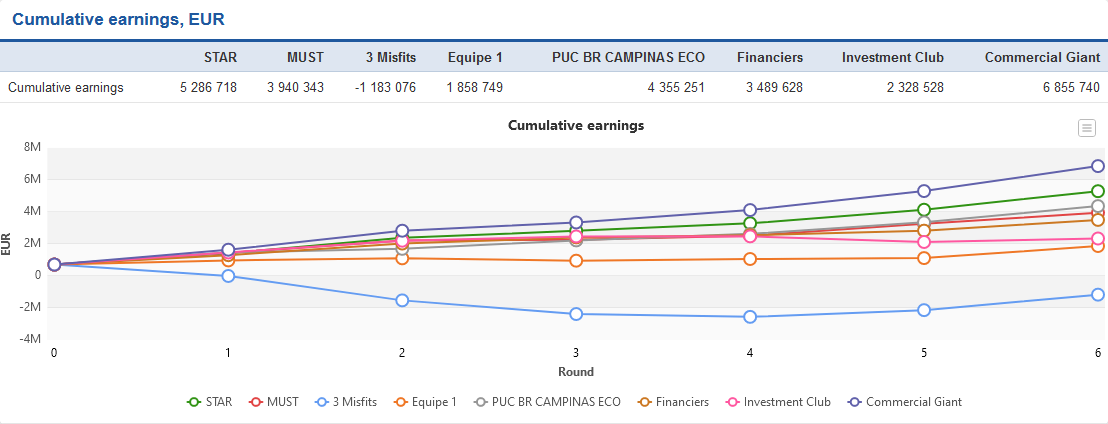
Task: Hide Equipe 1 series from legend
Action: (x=428, y=402)
